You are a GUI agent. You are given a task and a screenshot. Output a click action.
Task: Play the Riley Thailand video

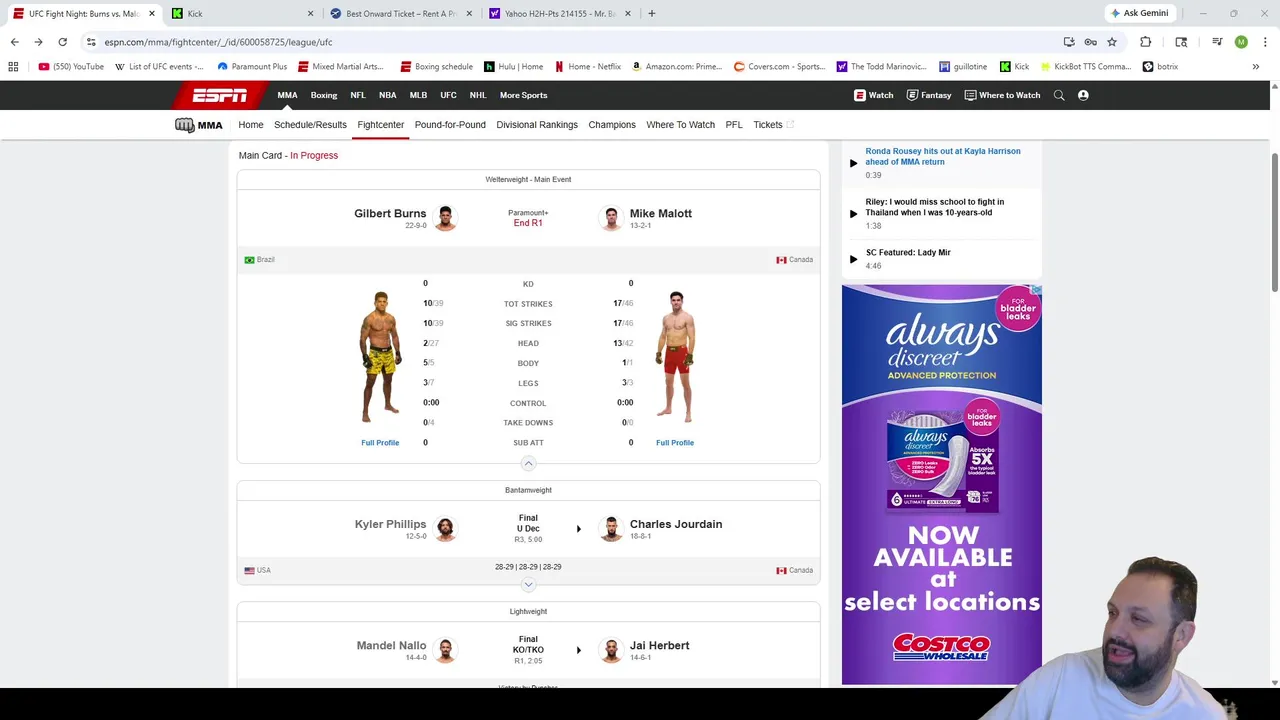click(x=853, y=214)
